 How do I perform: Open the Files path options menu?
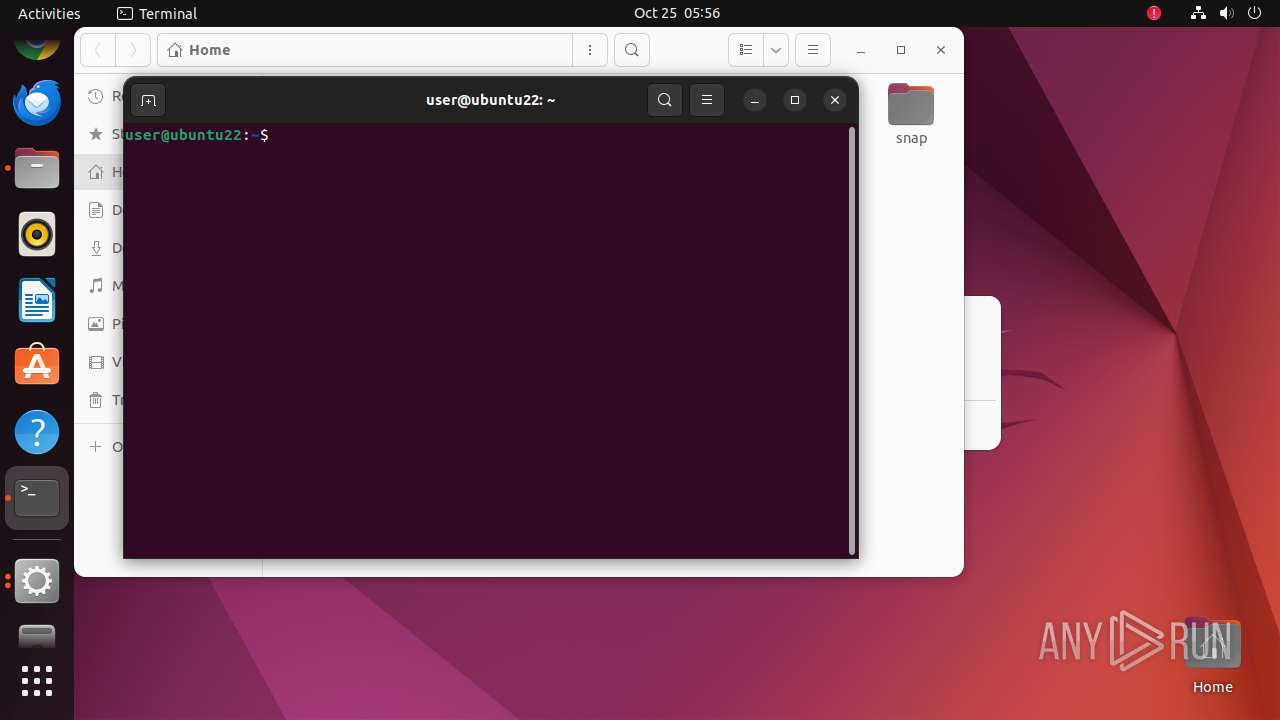(x=590, y=50)
